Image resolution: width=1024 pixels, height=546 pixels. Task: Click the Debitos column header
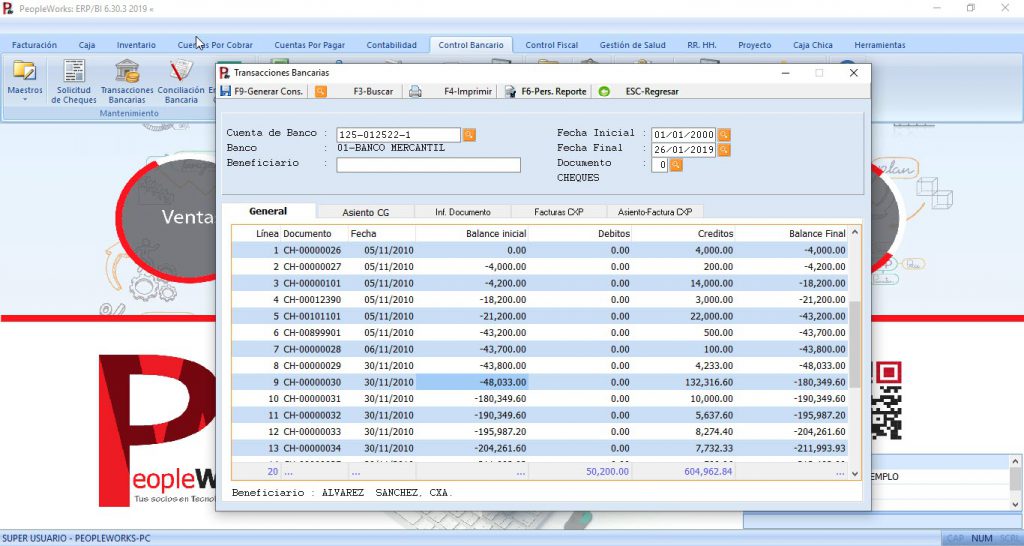580,234
